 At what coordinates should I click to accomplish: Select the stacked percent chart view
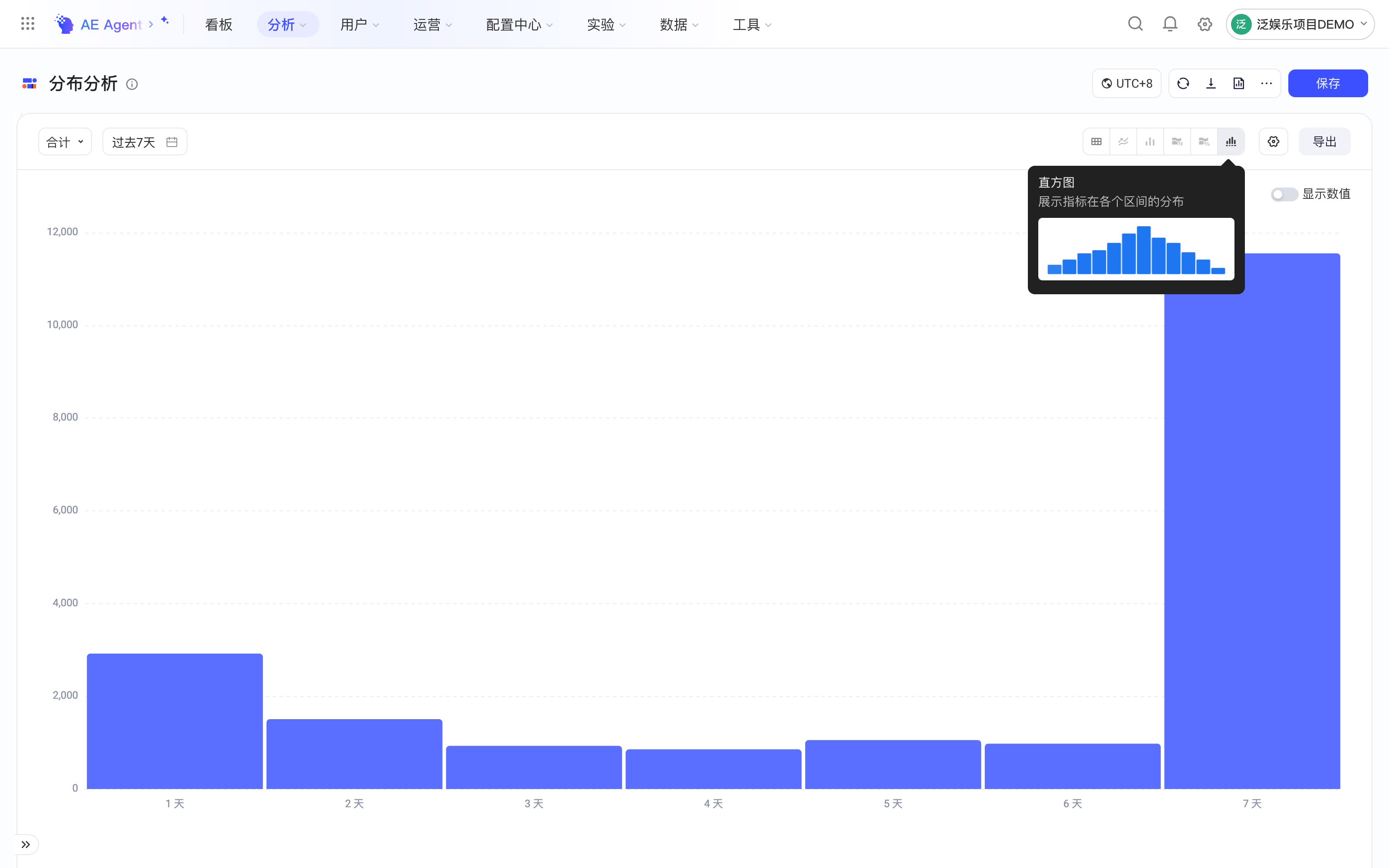click(x=1204, y=142)
